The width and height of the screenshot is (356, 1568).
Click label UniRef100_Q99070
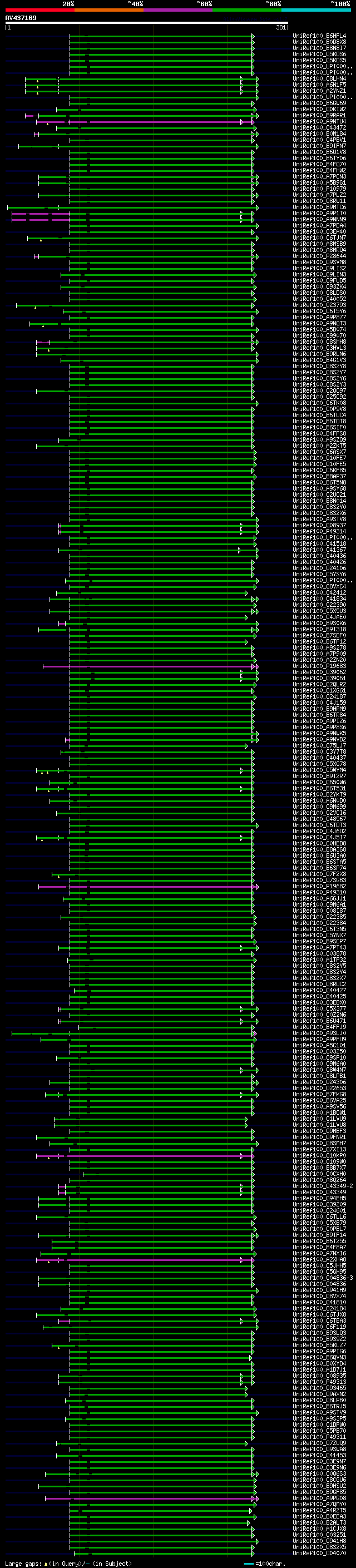point(319,336)
